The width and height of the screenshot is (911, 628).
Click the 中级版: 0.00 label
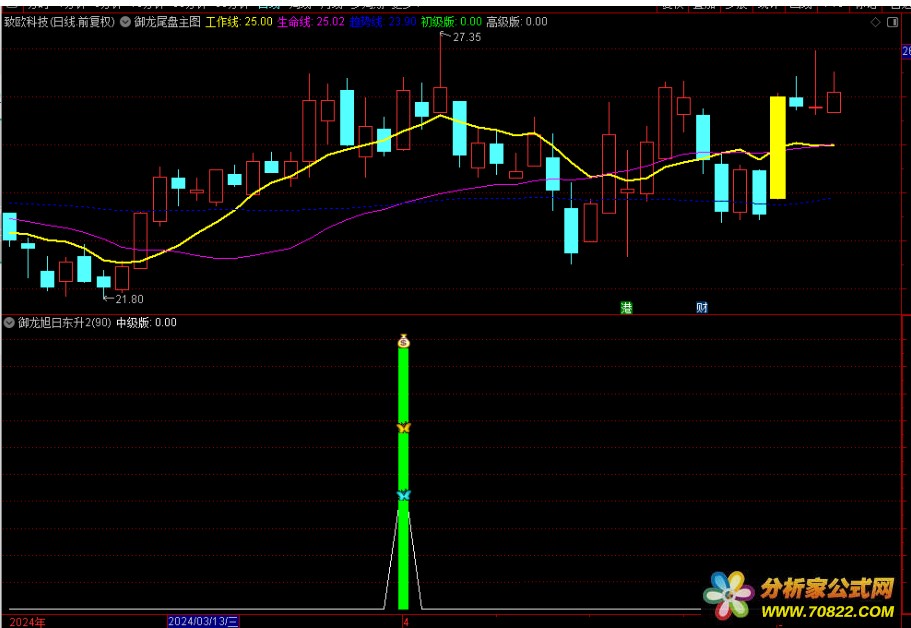147,323
